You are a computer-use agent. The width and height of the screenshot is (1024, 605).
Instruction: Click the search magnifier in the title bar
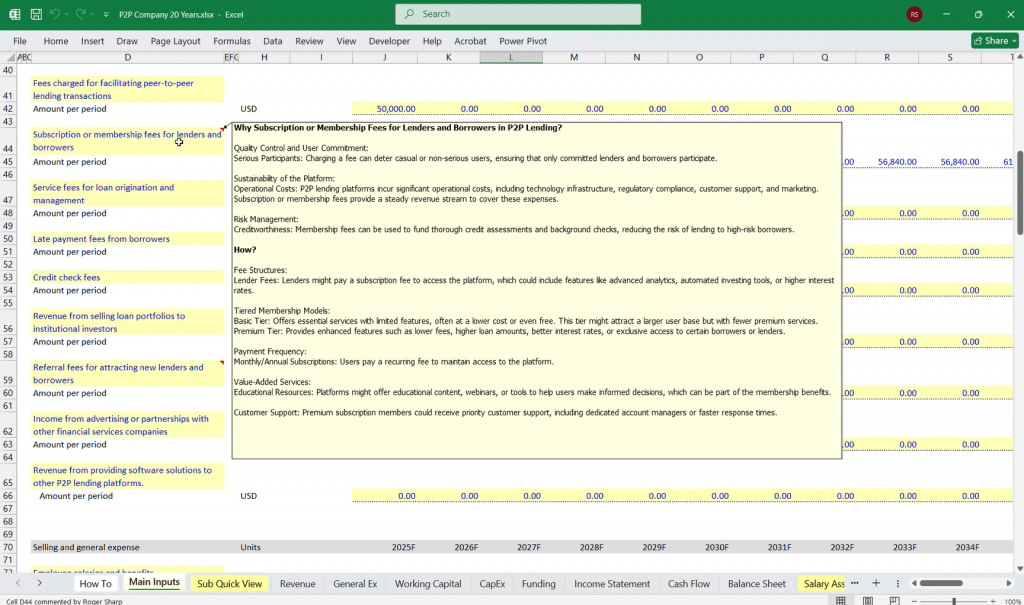(x=408, y=14)
